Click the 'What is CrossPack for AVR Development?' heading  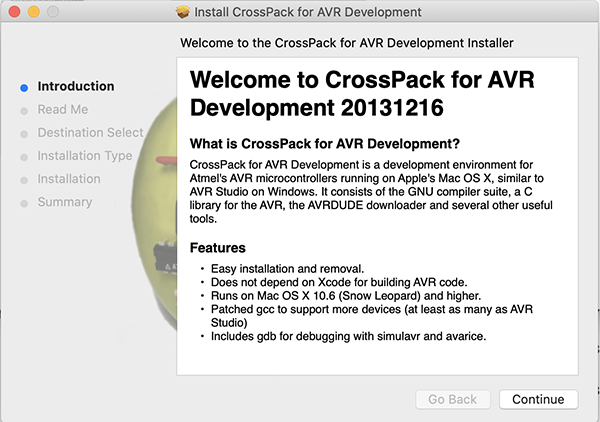tap(325, 144)
